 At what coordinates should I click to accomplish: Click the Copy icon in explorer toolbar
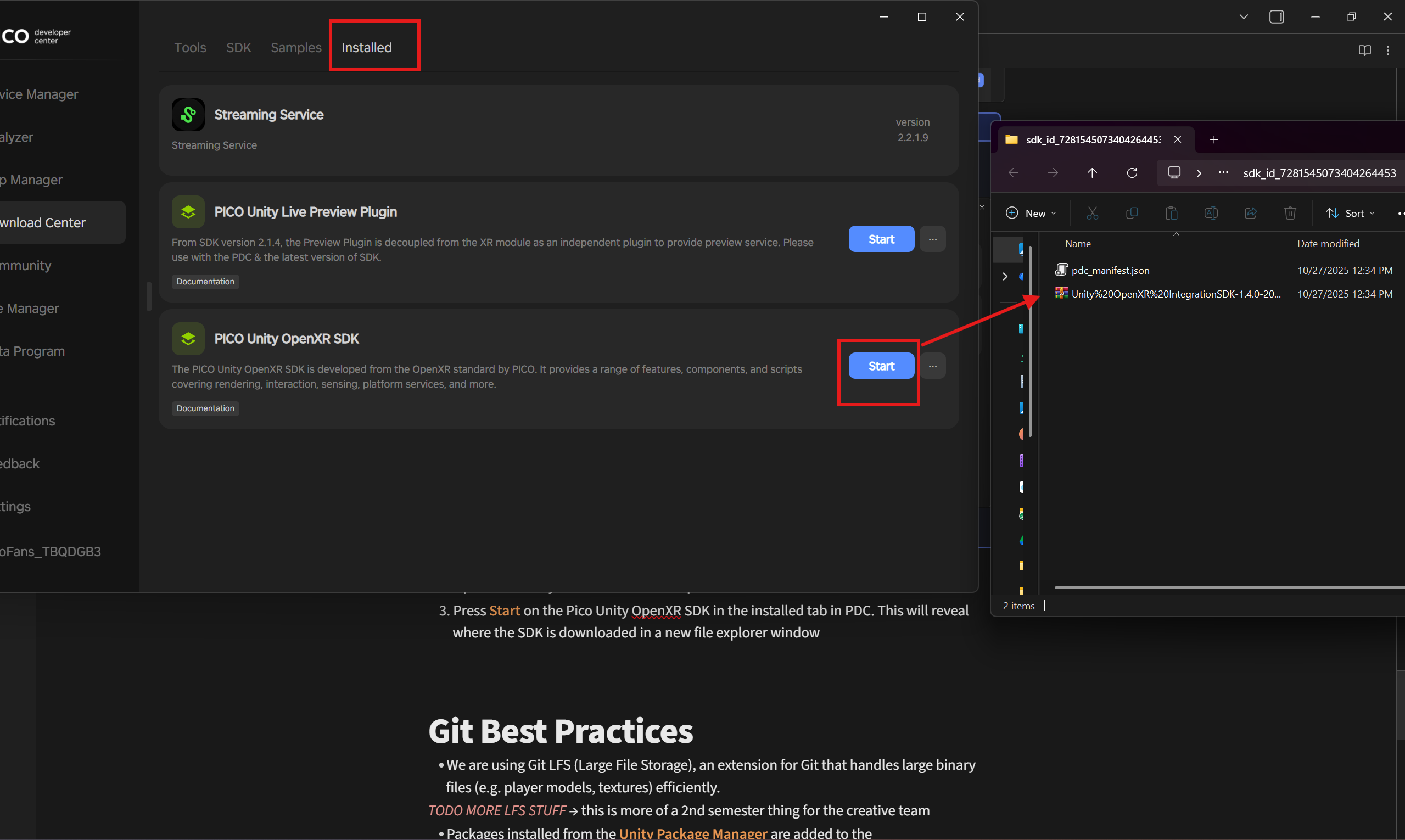click(1132, 214)
